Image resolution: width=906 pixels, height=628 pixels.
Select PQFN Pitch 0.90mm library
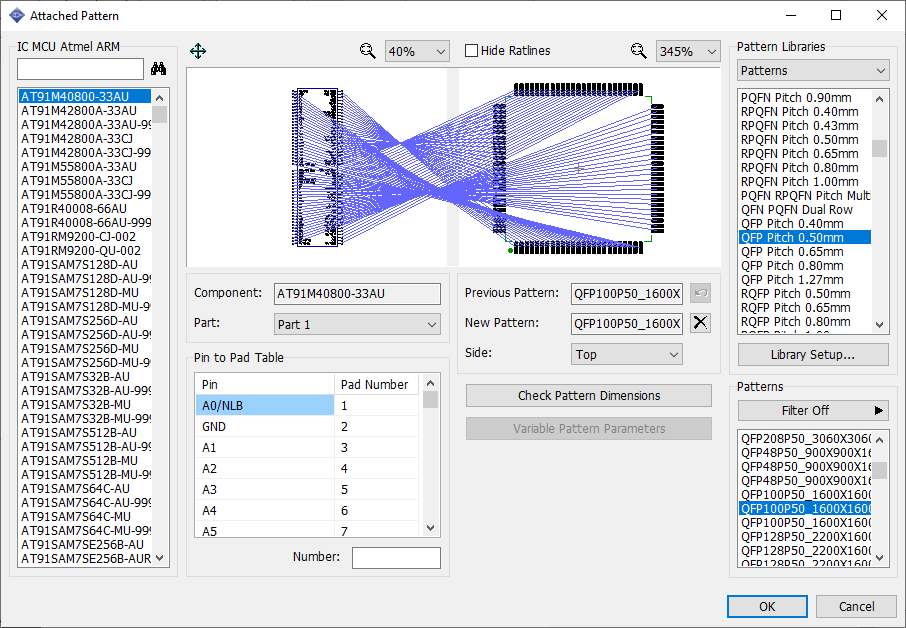tap(805, 98)
